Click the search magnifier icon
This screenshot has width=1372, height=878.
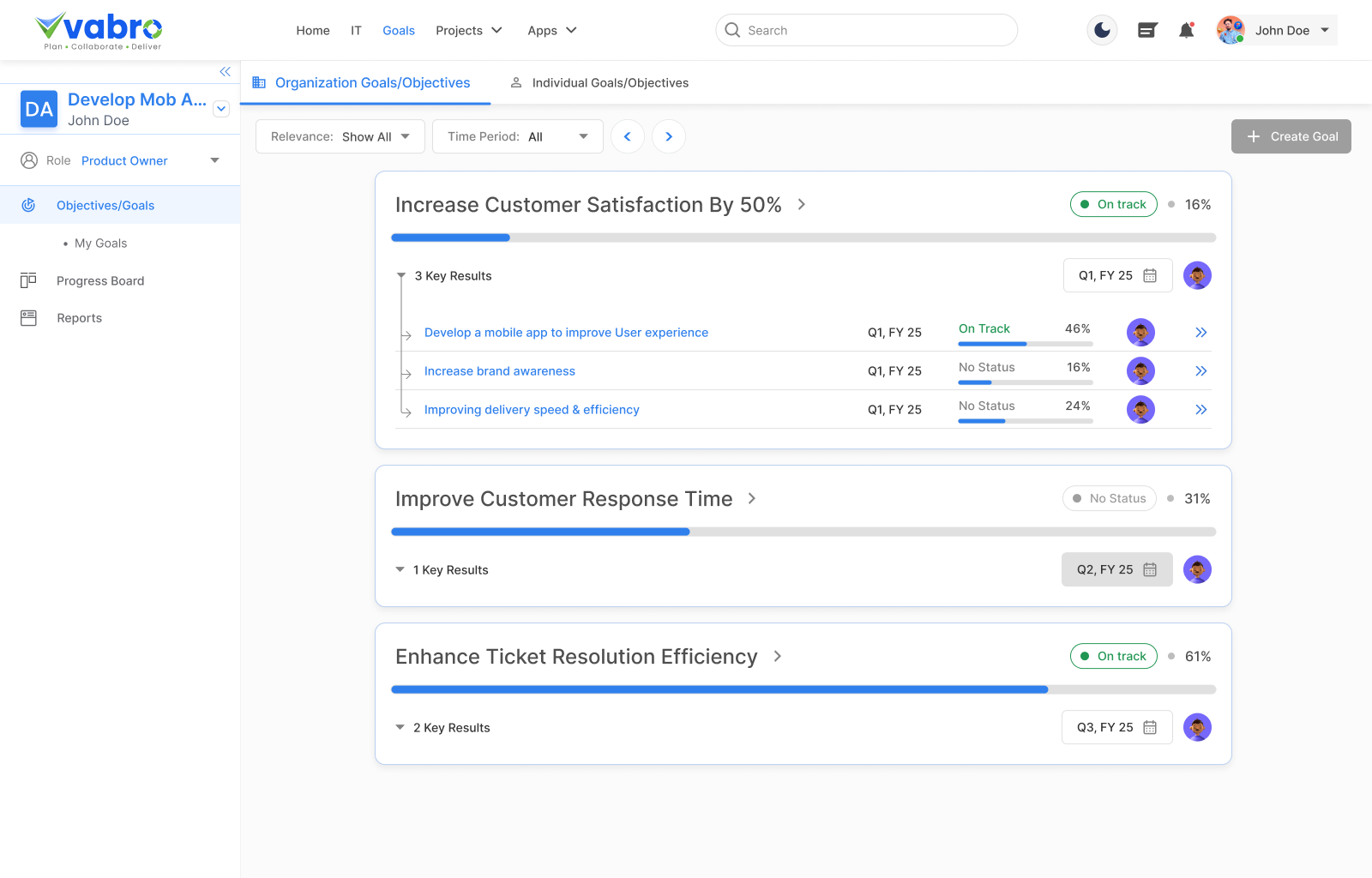732,30
